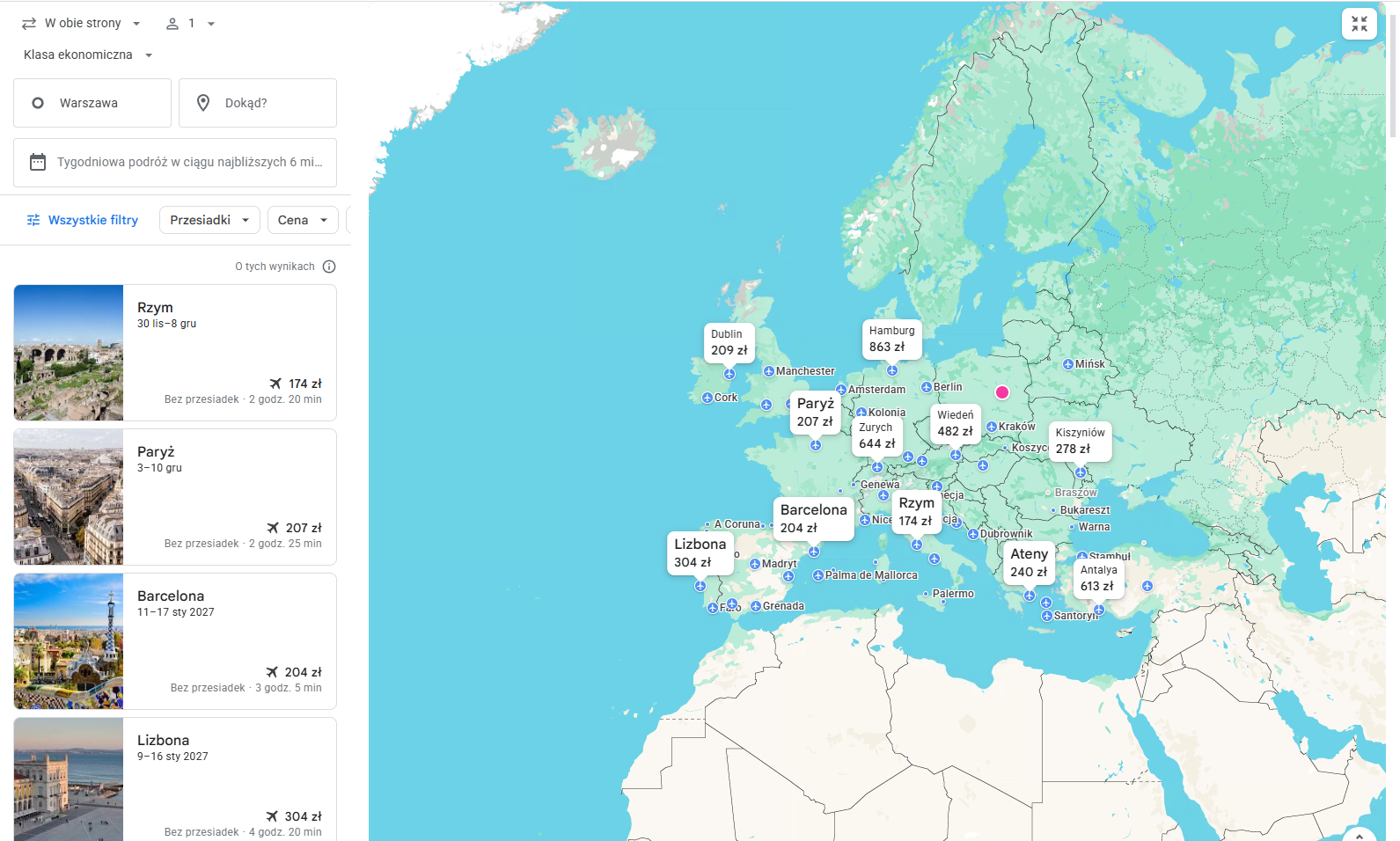The image size is (1400, 841).
Task: Click the Antalya 613 zł map label
Action: tap(1098, 578)
